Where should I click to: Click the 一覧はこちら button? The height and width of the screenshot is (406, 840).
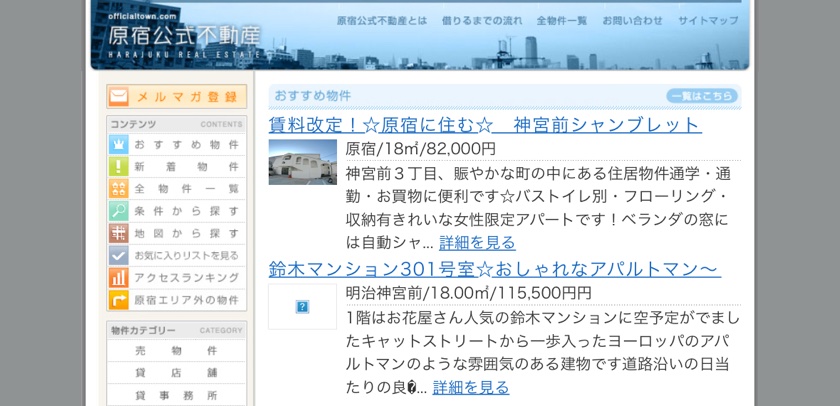702,96
